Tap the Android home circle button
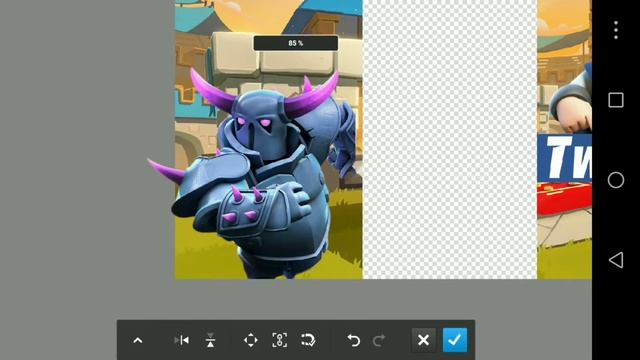Viewport: 640px width, 360px height. coord(616,180)
